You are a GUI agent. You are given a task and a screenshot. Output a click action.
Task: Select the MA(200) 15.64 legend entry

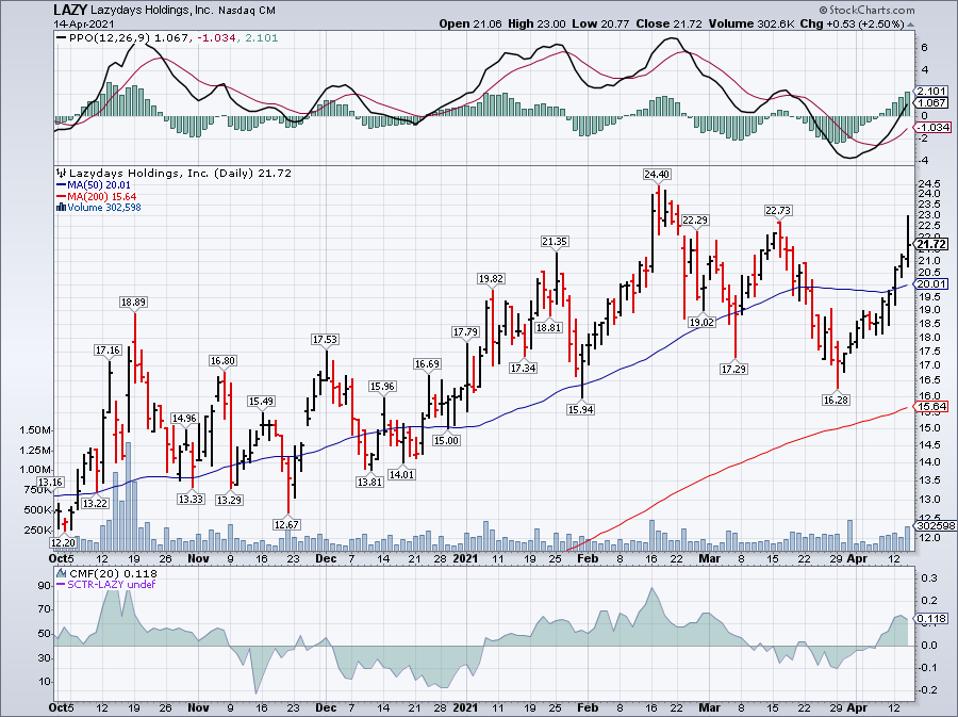point(101,196)
